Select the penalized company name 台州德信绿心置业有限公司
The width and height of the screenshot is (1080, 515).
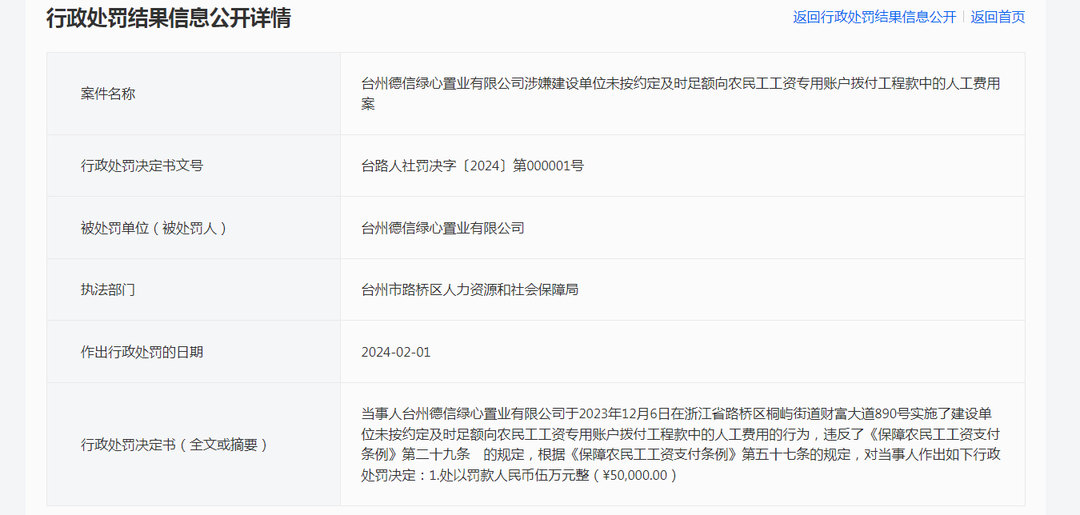click(443, 228)
